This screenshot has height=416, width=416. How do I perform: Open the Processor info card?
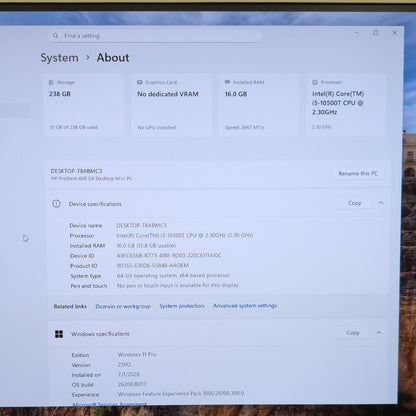coord(346,105)
